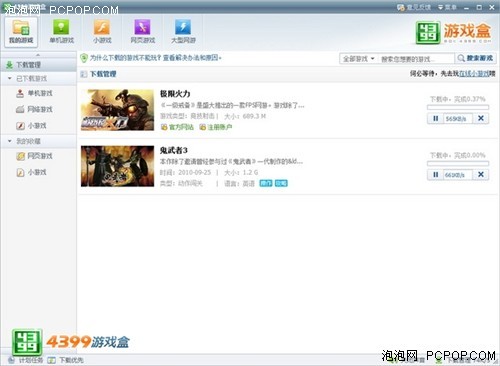Pause the 极限火力 download
This screenshot has width=500, height=366.
[x=435, y=119]
